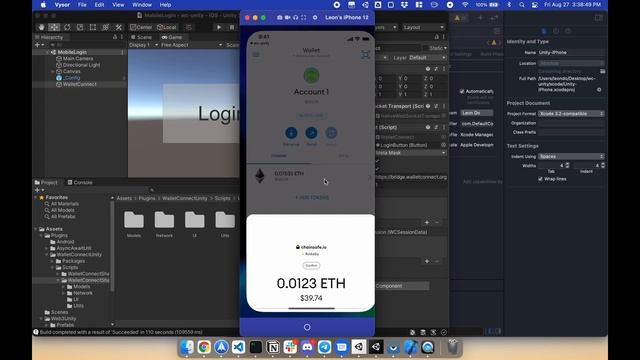Select Main Camera in Hierarchy
Image resolution: width=640 pixels, height=360 pixels.
point(78,58)
